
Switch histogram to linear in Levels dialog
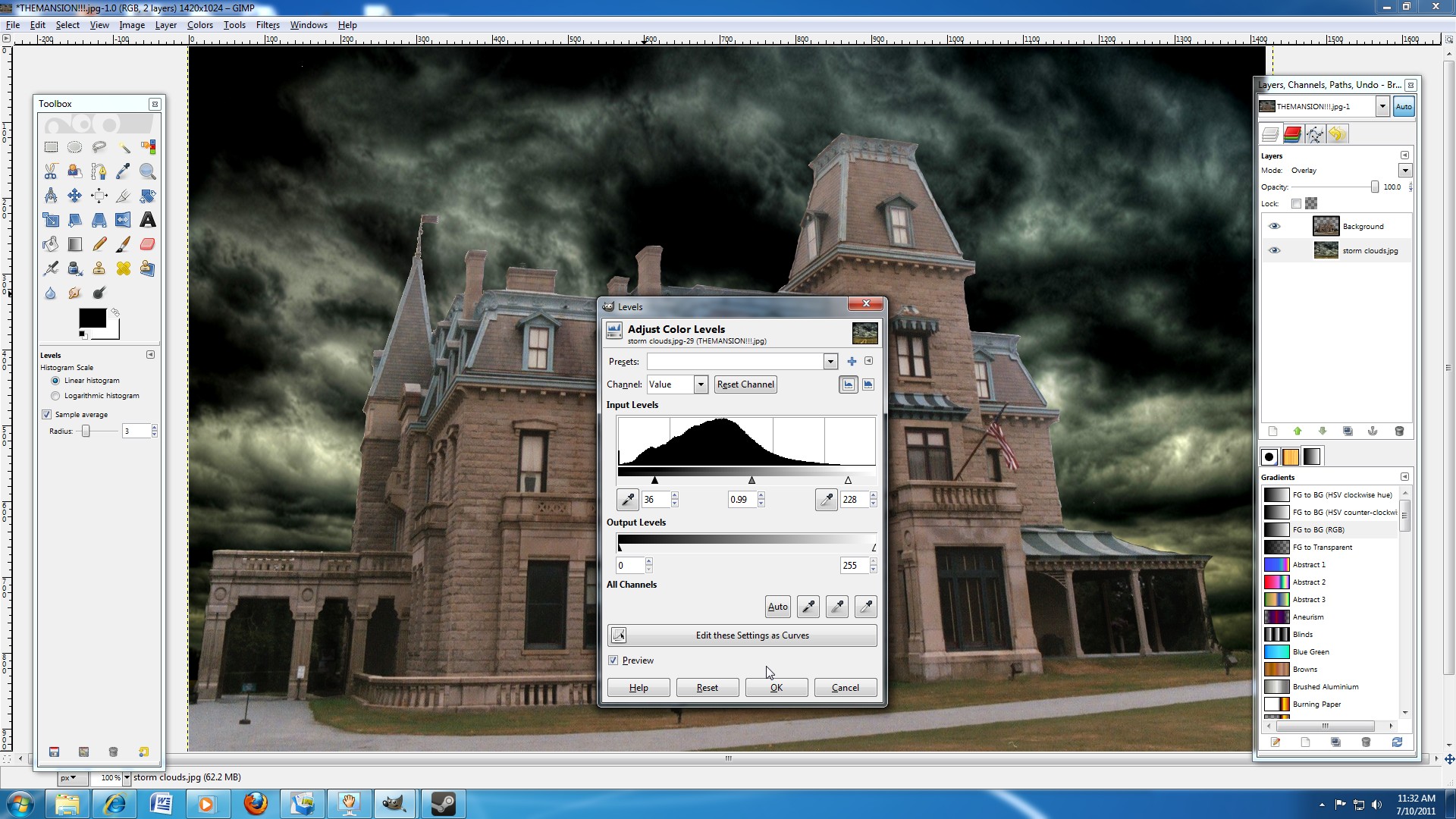click(x=848, y=384)
